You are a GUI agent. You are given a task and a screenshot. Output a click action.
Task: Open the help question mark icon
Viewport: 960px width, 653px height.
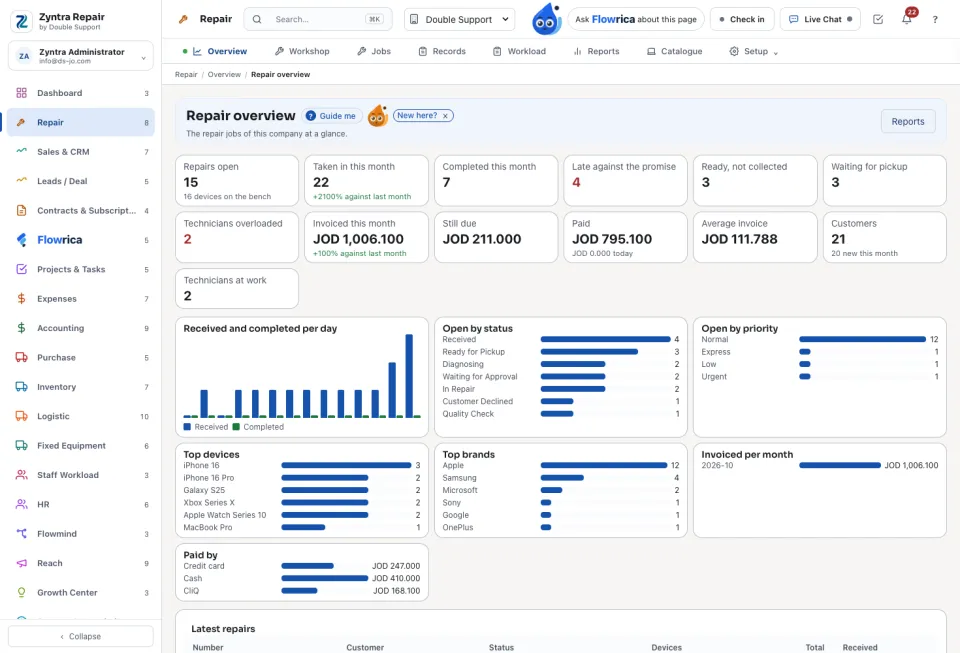pyautogui.click(x=935, y=20)
